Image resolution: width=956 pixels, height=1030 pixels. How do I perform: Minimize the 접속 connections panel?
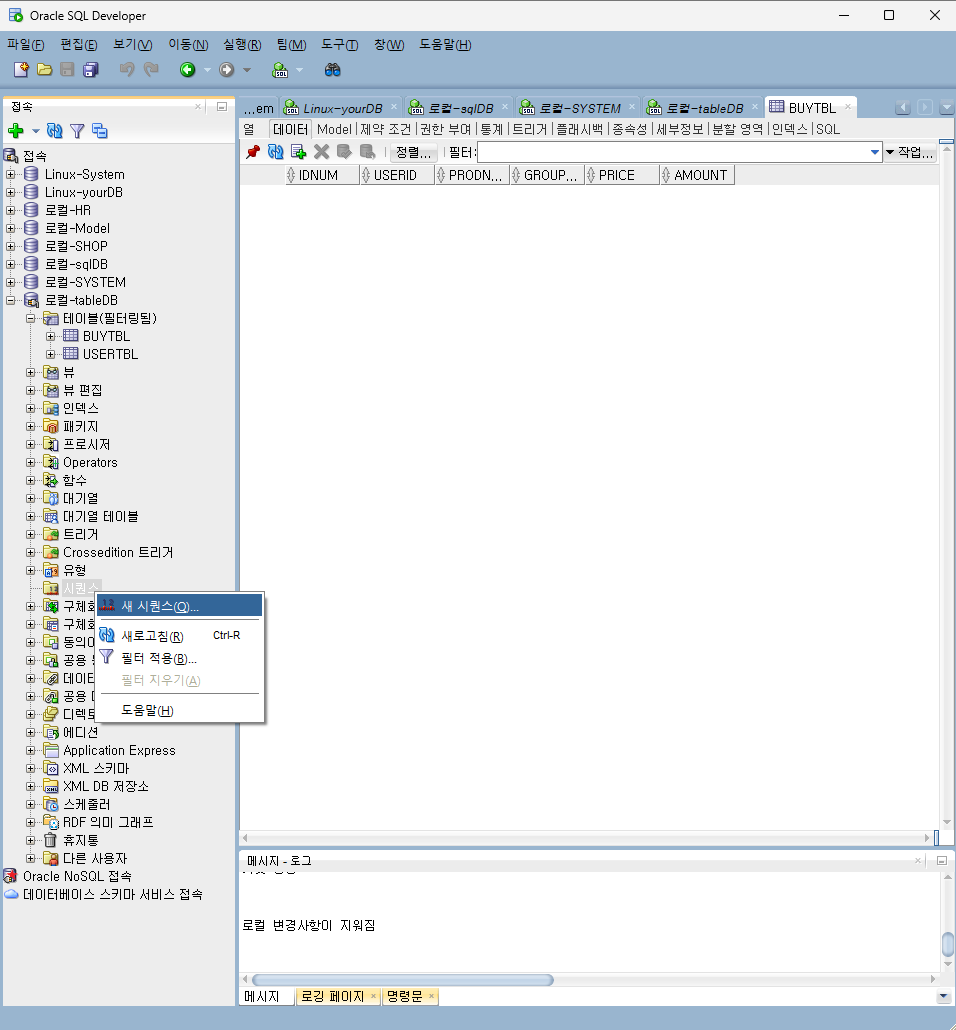coord(222,106)
